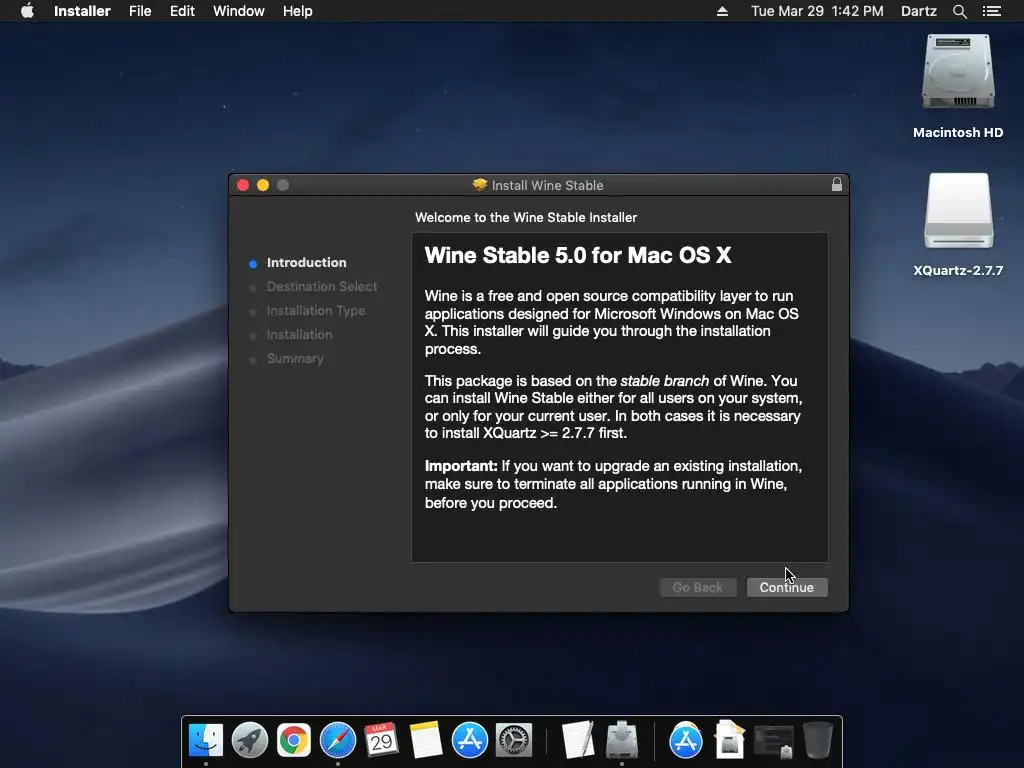The width and height of the screenshot is (1024, 768).
Task: Click the date and time in menu bar
Action: point(817,11)
